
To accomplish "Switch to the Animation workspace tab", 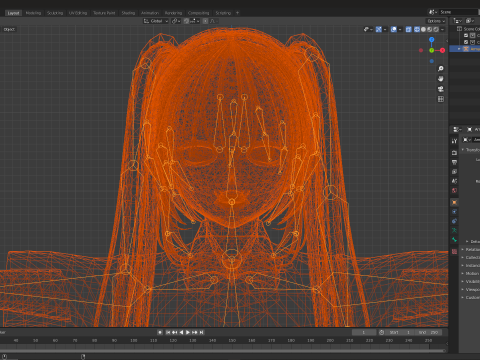I will [x=150, y=13].
